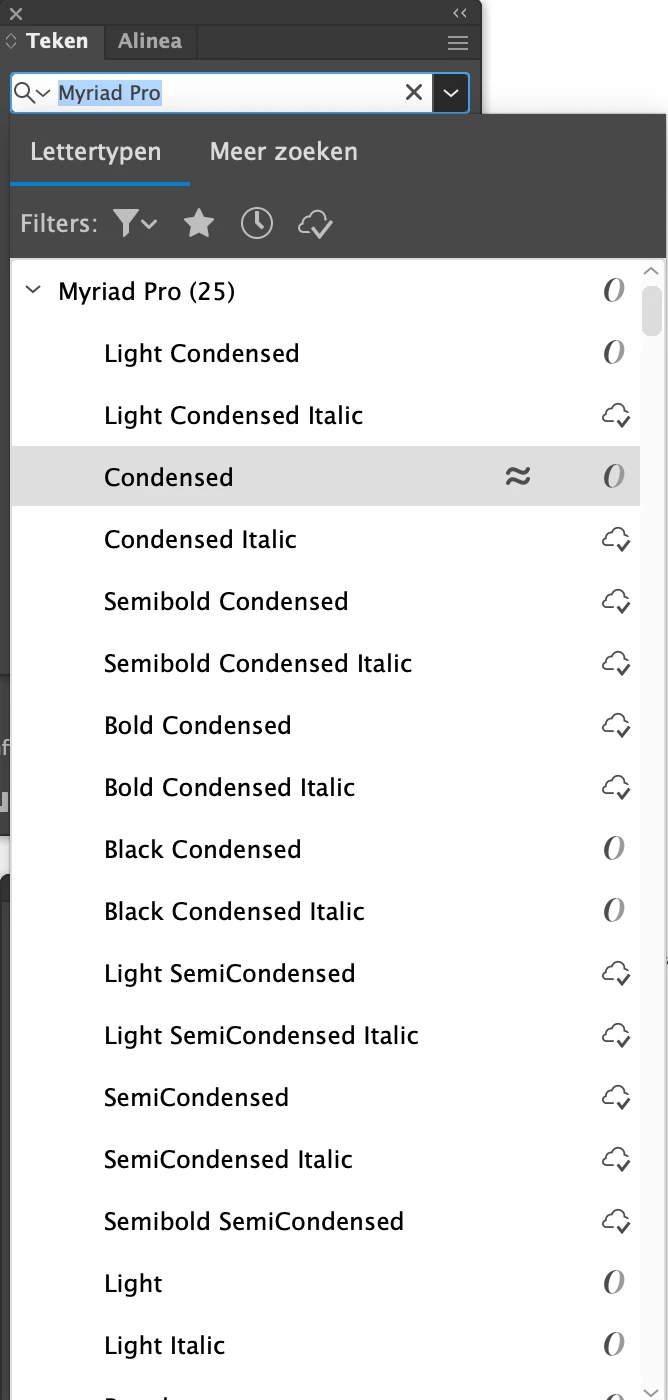Select Semibold Condensed Italic font style
Image resolution: width=668 pixels, height=1400 pixels.
pyautogui.click(x=257, y=664)
